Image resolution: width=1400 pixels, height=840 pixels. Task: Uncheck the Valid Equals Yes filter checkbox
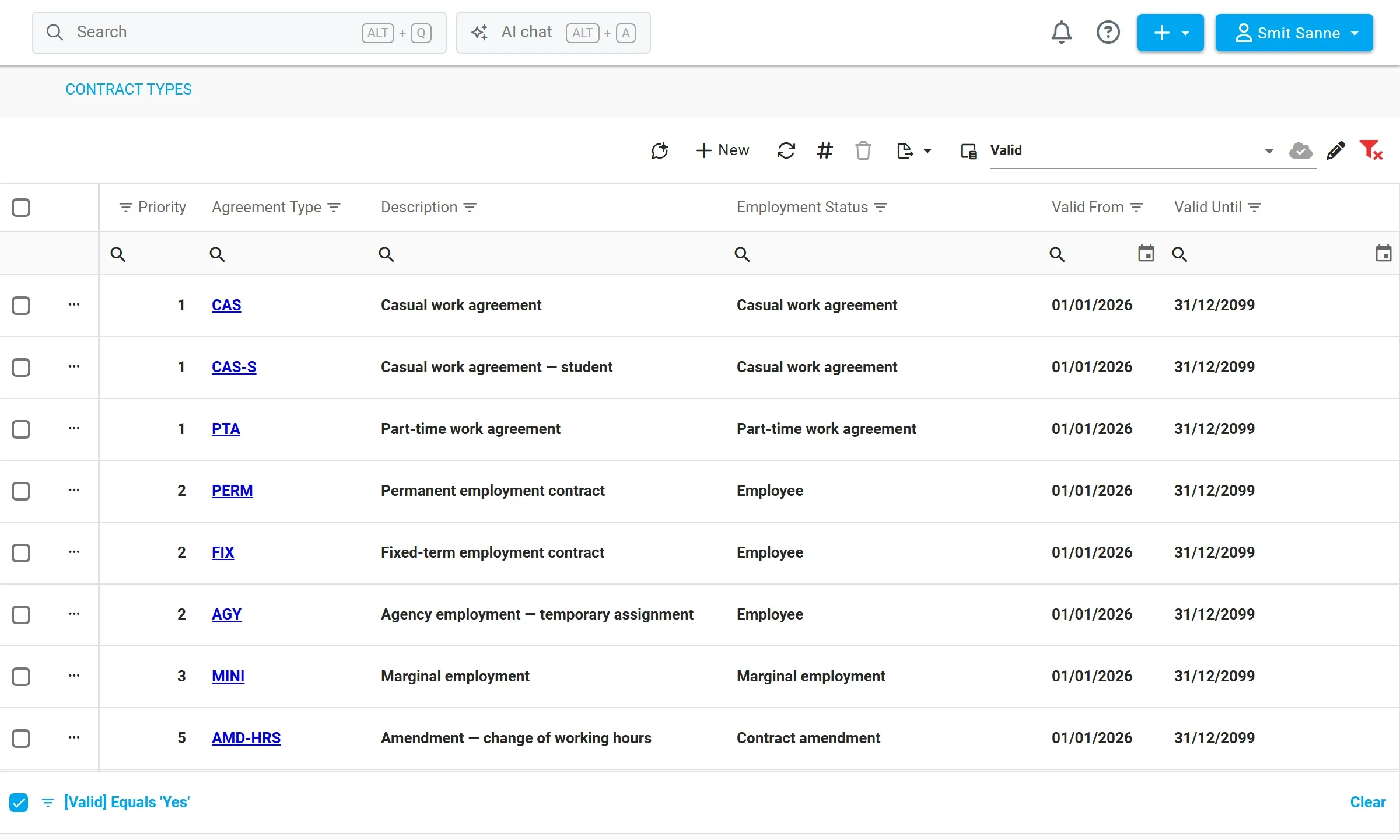tap(19, 803)
